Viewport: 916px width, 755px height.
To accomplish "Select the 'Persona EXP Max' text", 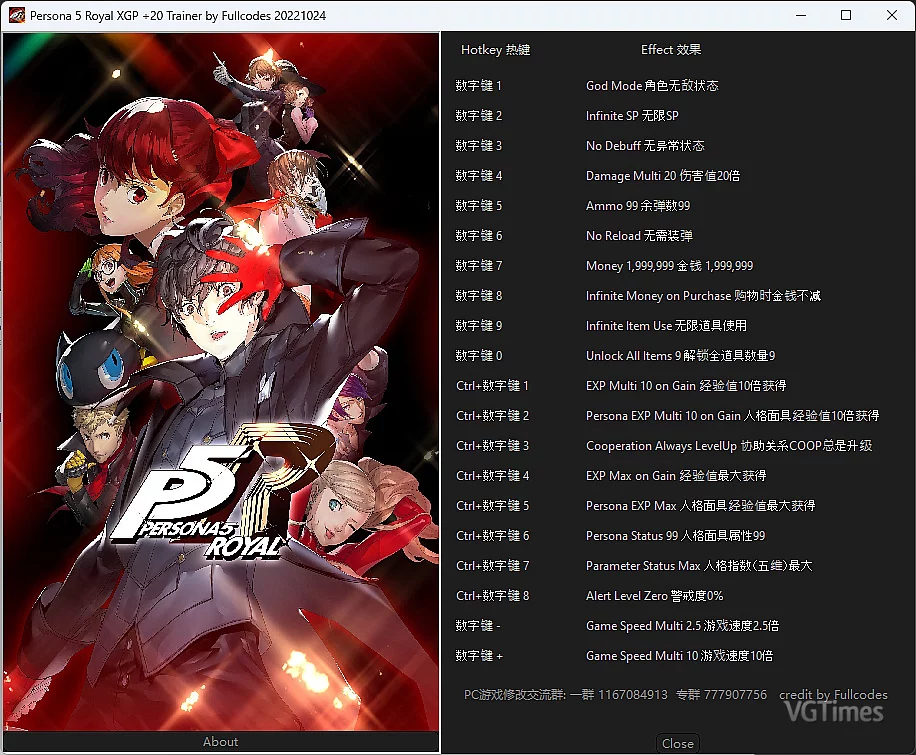I will coord(700,505).
